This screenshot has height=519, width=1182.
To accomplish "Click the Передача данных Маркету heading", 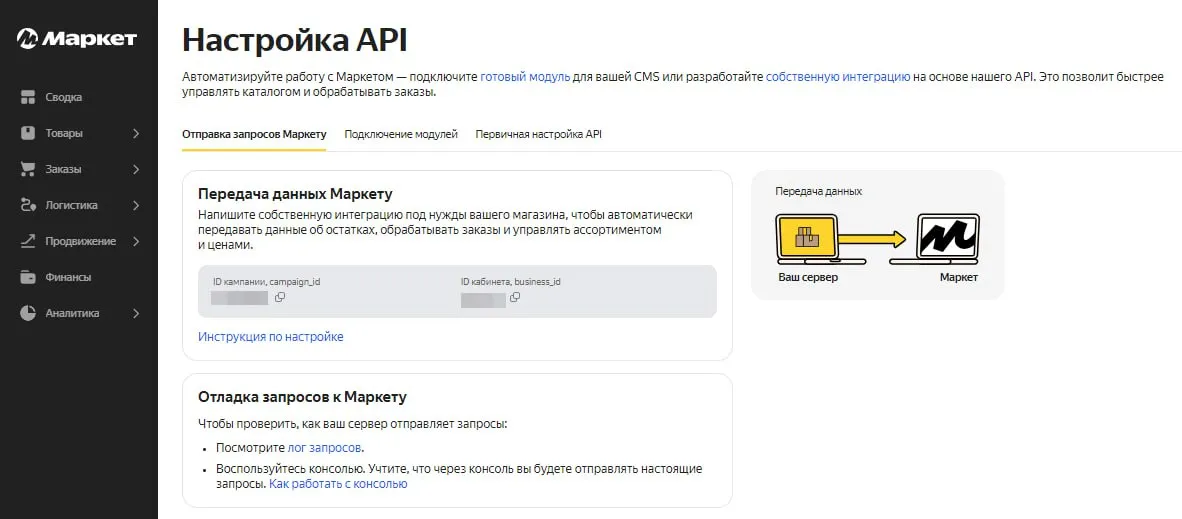I will [296, 194].
